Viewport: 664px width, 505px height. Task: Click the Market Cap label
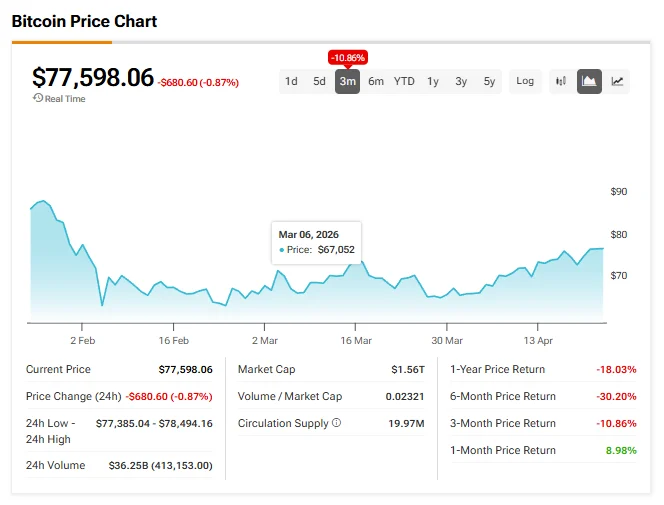266,370
